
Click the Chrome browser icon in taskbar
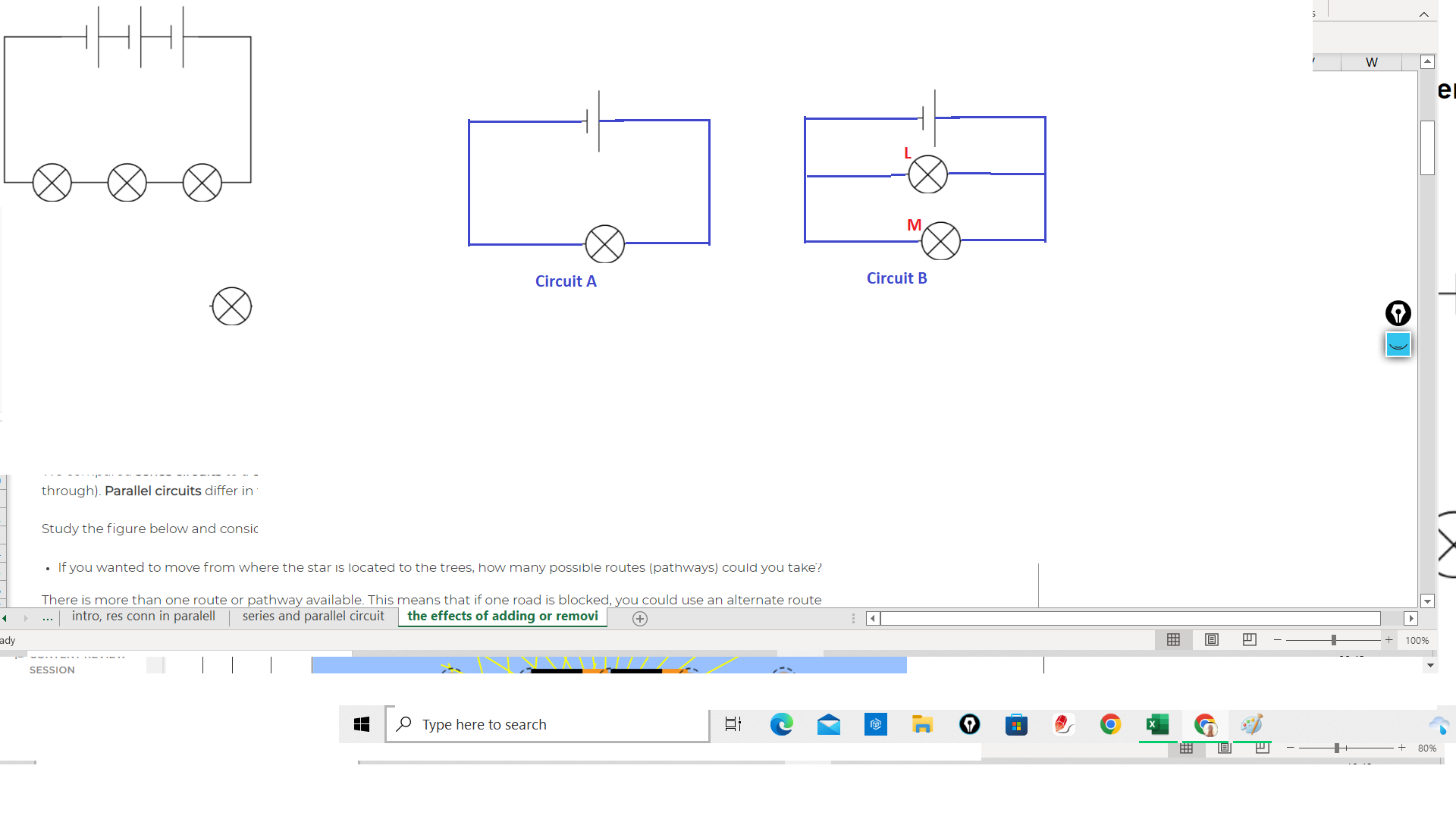(1110, 724)
